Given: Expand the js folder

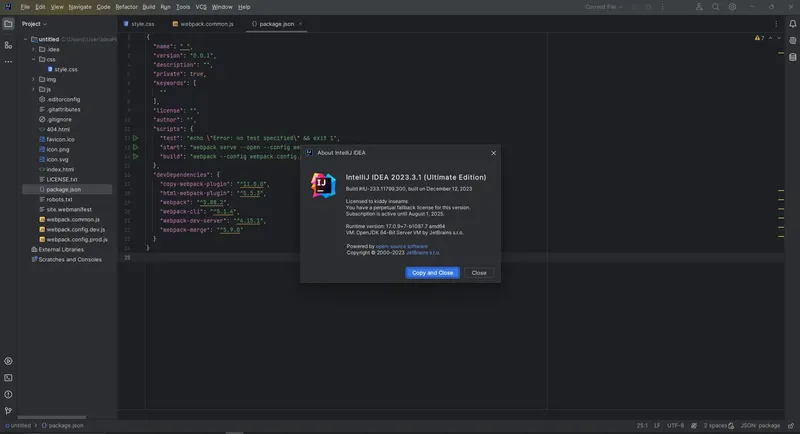Looking at the screenshot, I should click(34, 89).
